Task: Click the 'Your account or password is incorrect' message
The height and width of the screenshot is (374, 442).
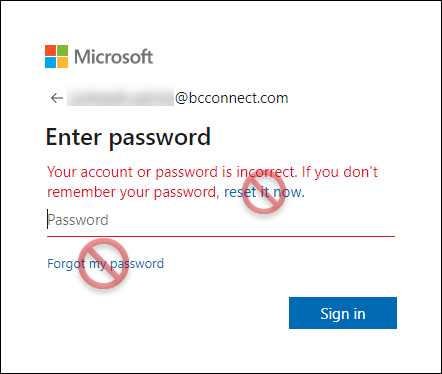Action: (172, 172)
